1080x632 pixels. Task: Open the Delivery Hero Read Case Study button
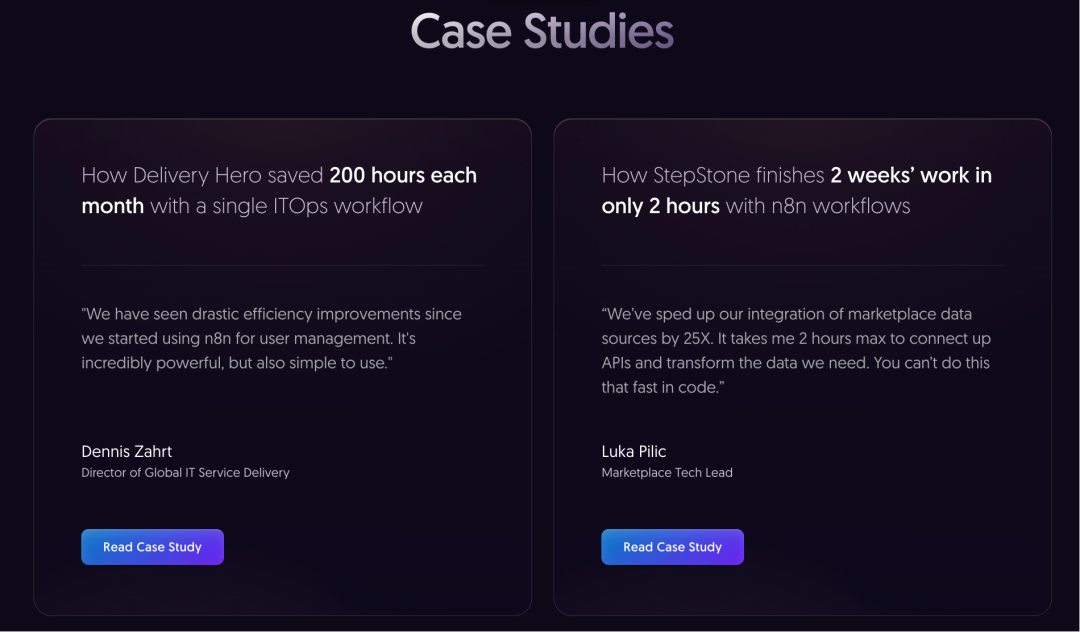[x=152, y=547]
